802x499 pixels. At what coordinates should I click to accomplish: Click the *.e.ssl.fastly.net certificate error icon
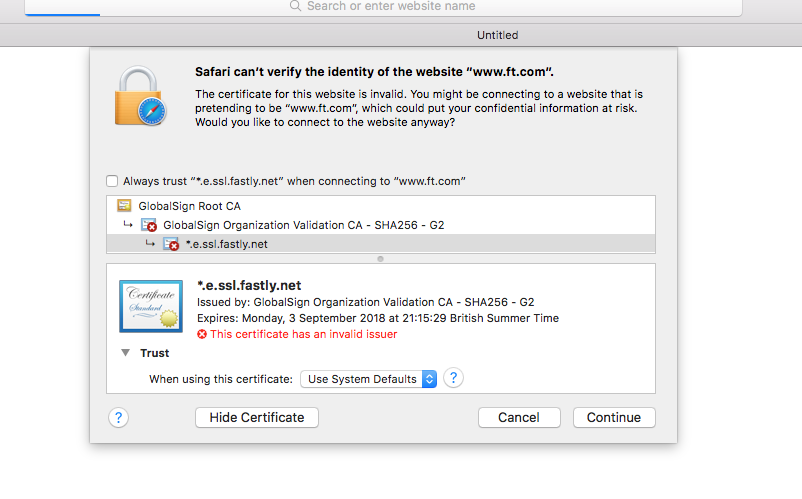(172, 244)
